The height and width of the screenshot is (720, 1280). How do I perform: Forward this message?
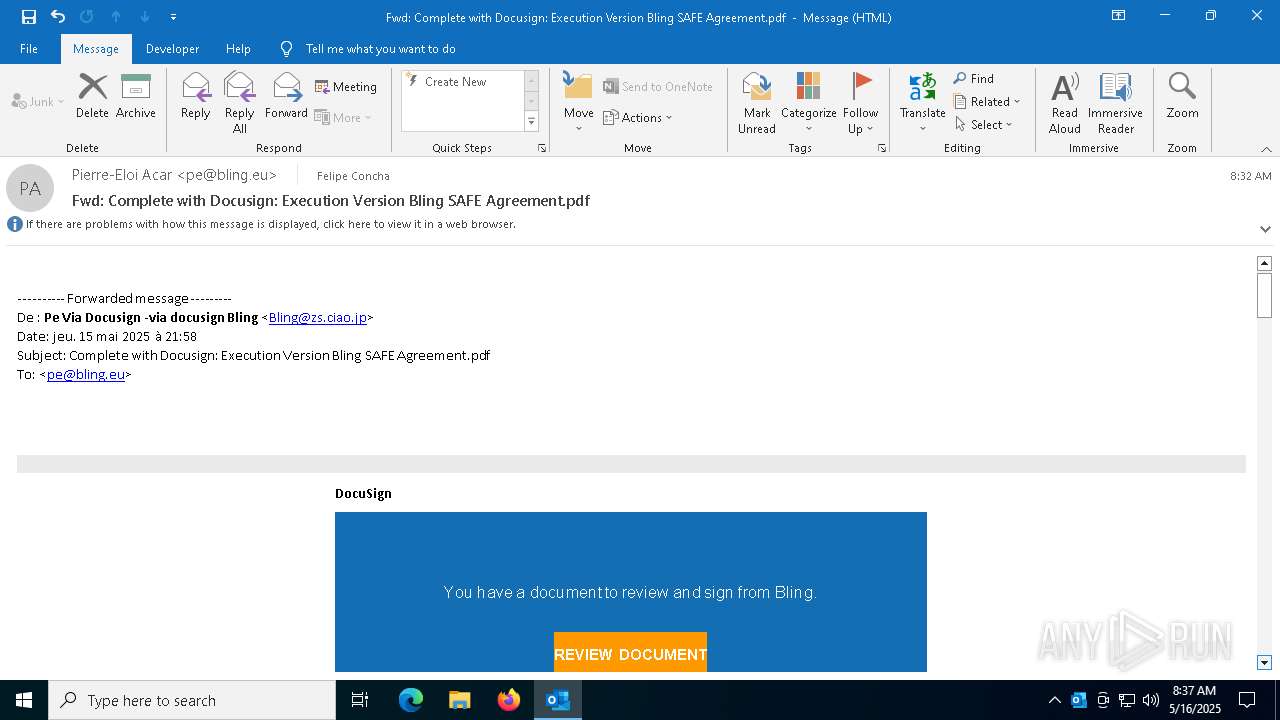[287, 96]
